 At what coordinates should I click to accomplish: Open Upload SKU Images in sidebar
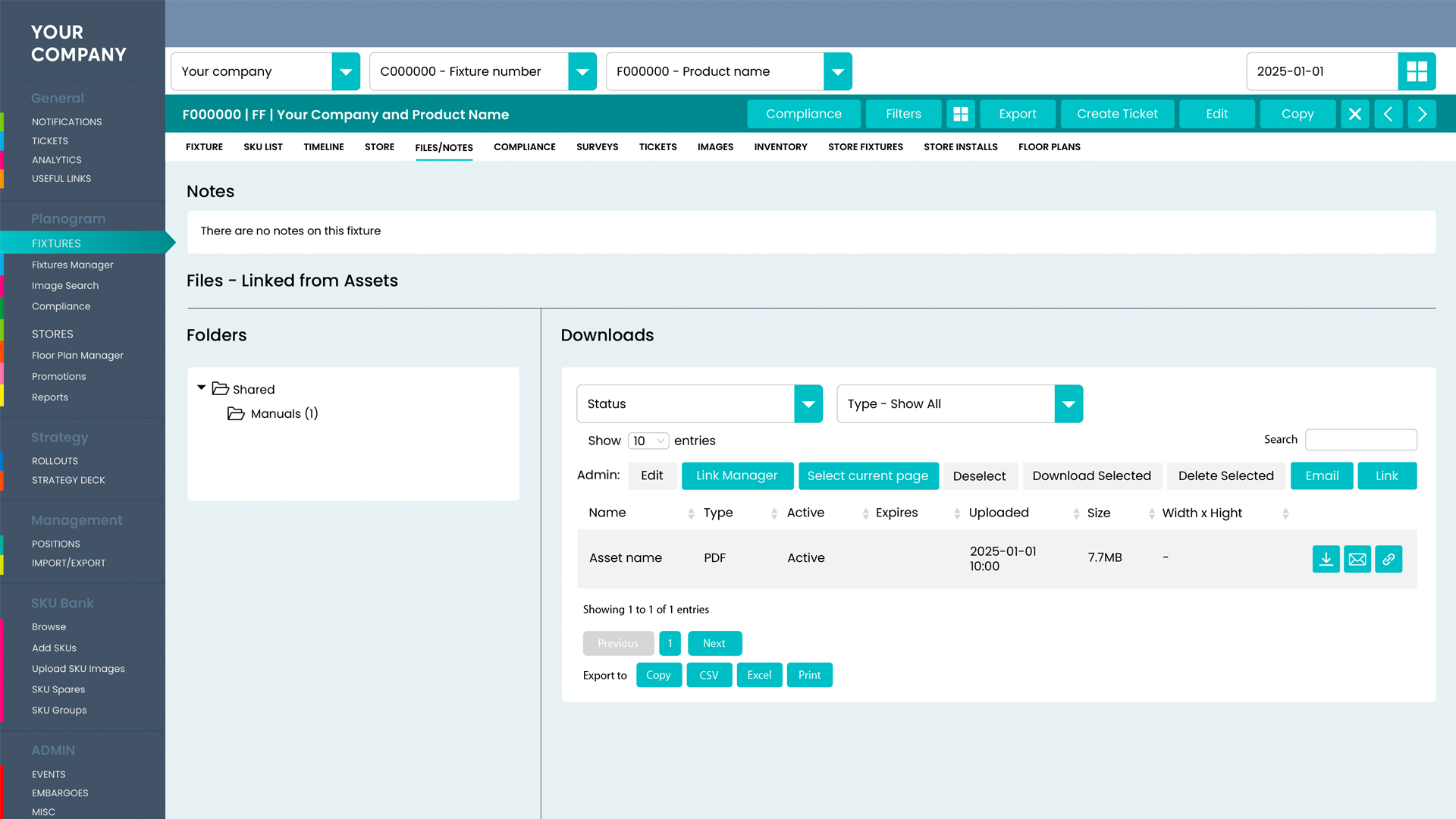coord(78,669)
